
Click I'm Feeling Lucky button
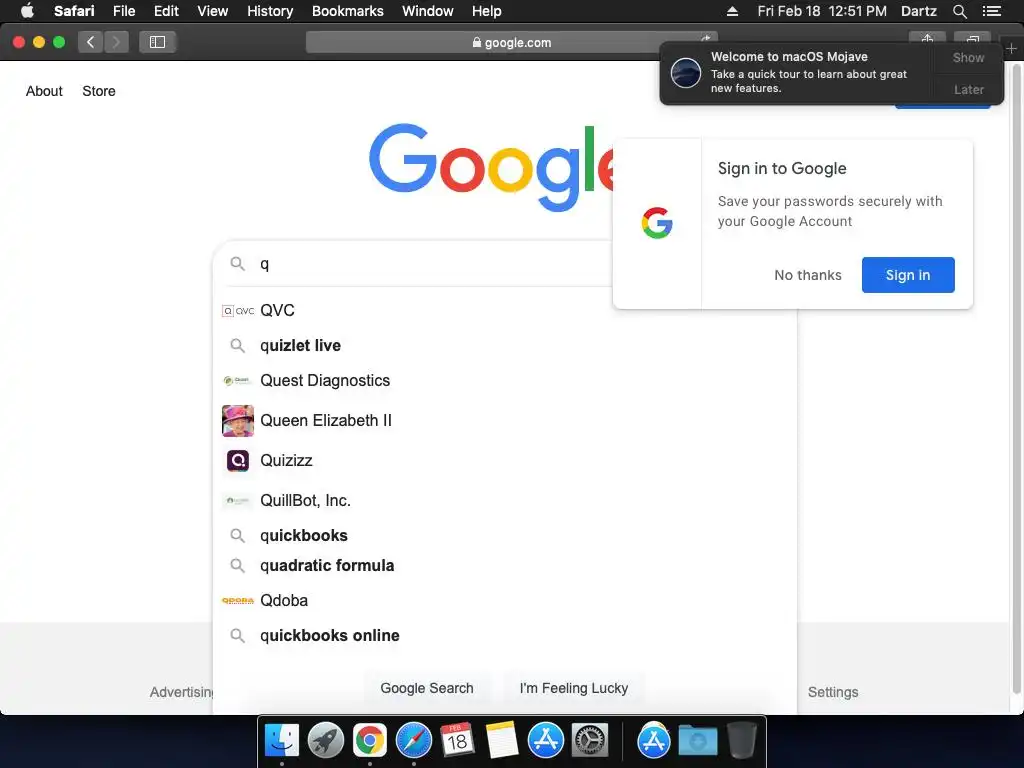coord(573,688)
